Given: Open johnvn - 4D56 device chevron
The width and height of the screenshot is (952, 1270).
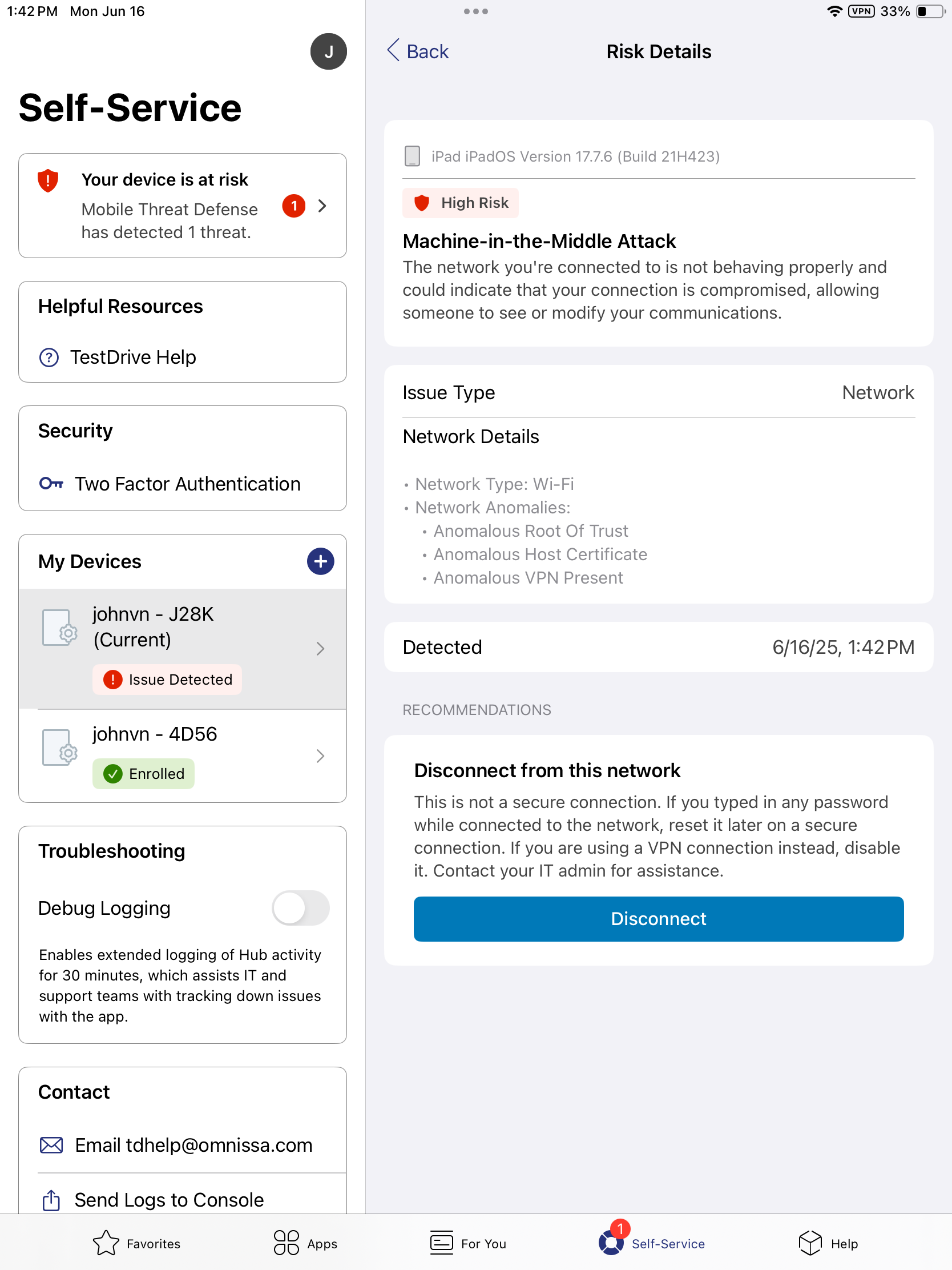Looking at the screenshot, I should tap(320, 755).
